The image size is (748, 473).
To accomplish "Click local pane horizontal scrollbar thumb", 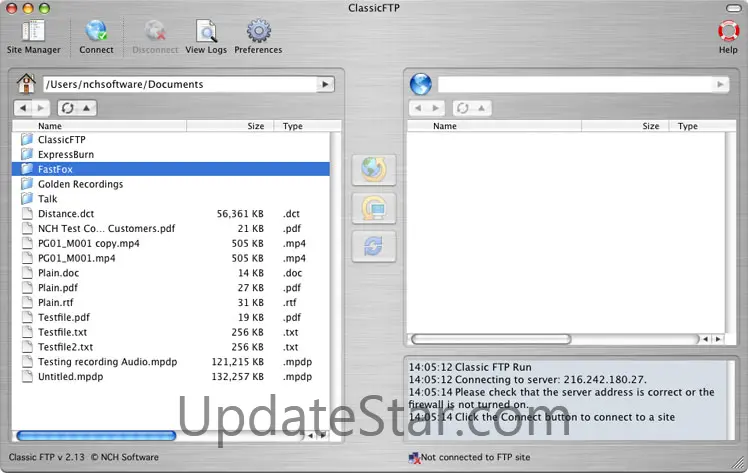I will tap(96, 435).
